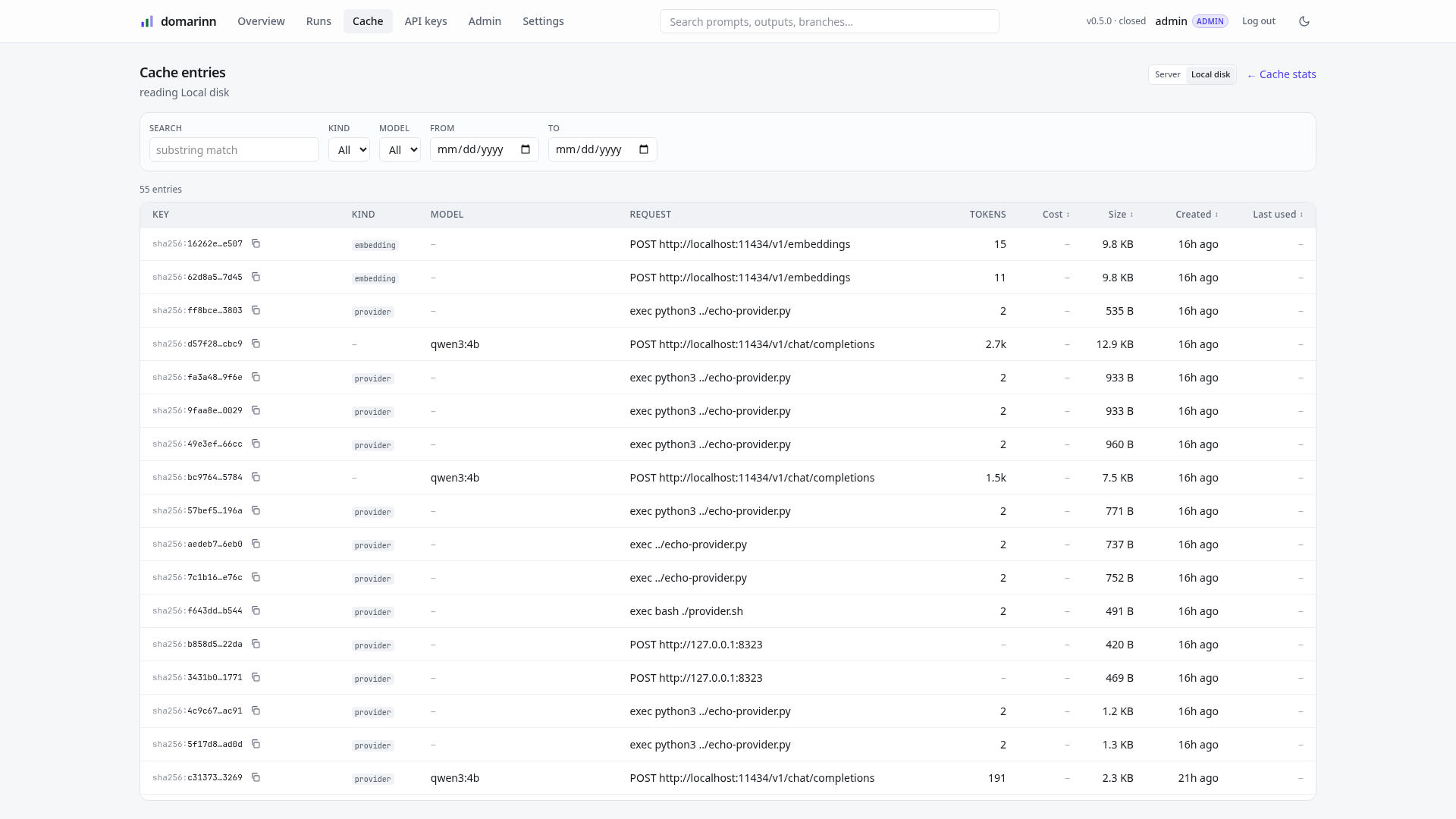Click the ADMIN role badge
This screenshot has height=819, width=1456.
[x=1210, y=21]
